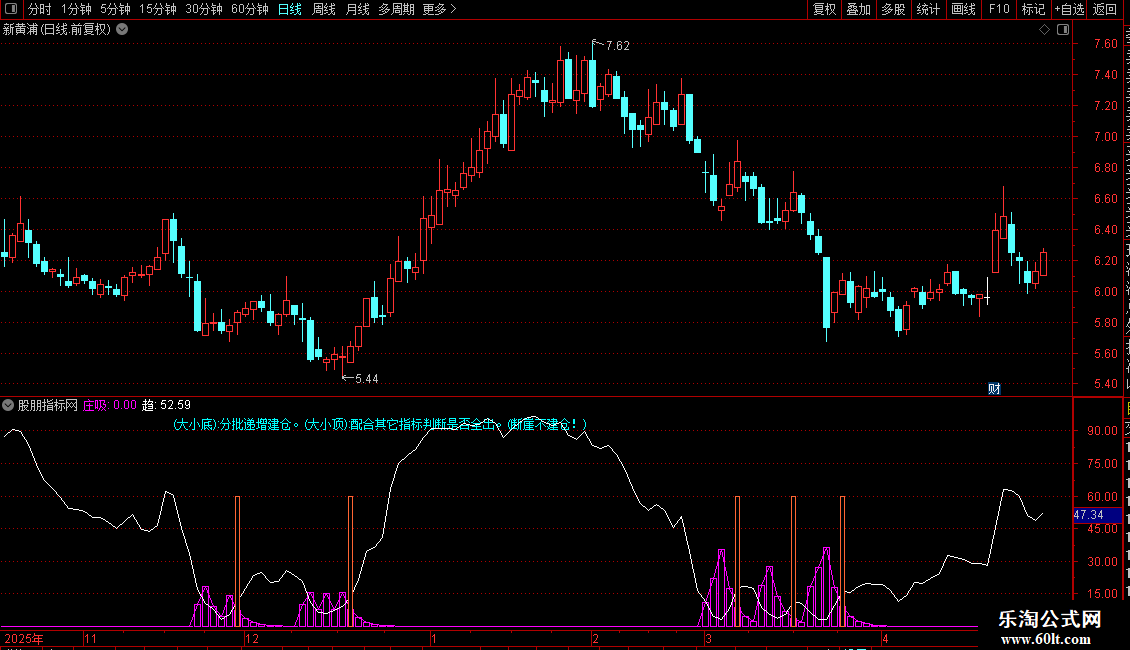1130x650 pixels.
Task: Expand the 更多 periods menu
Action: [x=439, y=9]
